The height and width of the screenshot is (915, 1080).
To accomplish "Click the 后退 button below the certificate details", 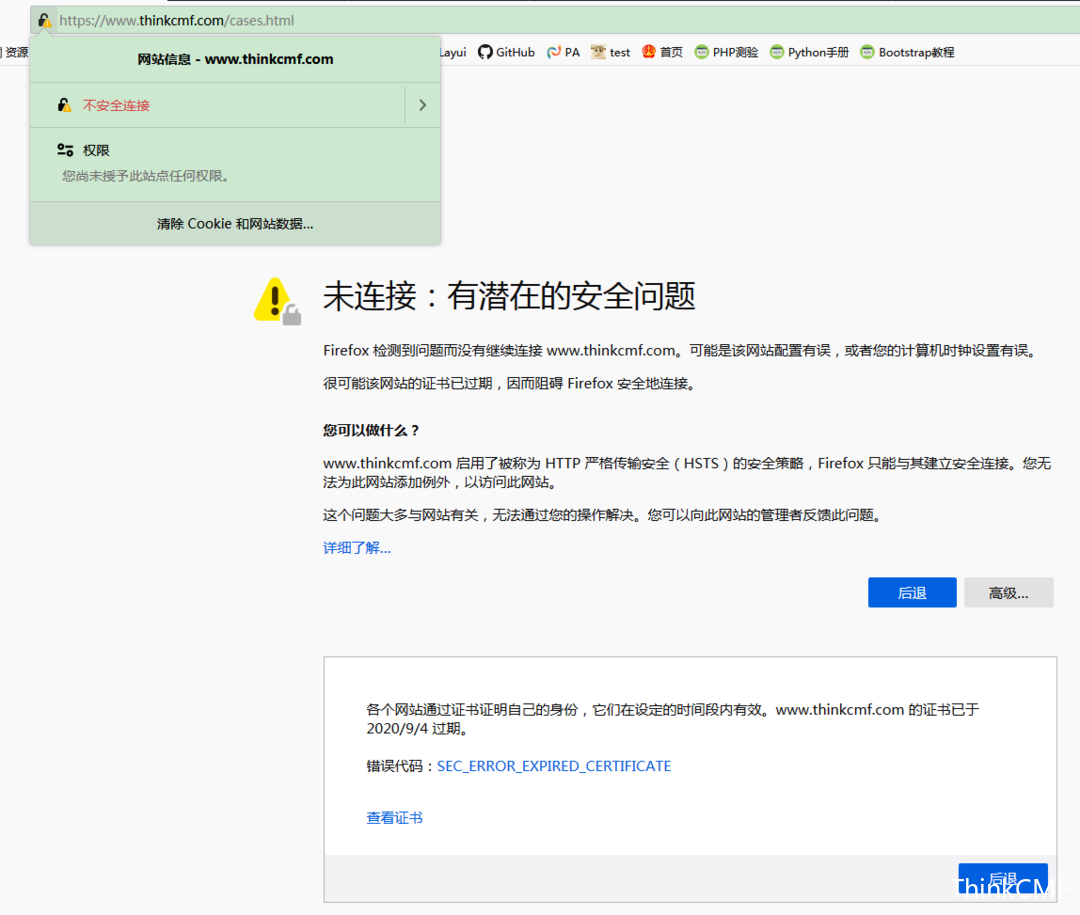I will pos(1003,879).
